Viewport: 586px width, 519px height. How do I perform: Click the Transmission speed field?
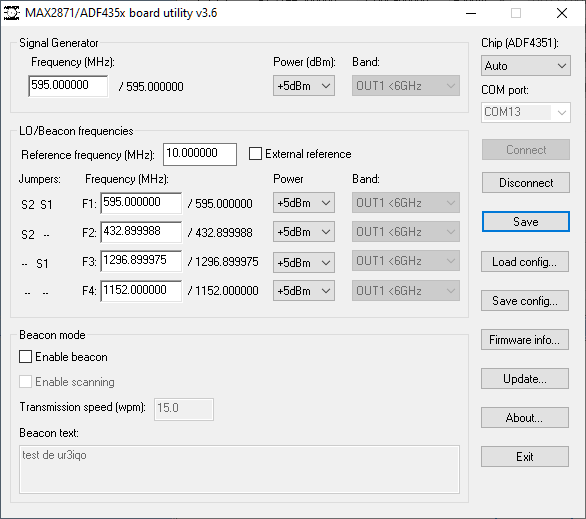coord(184,409)
